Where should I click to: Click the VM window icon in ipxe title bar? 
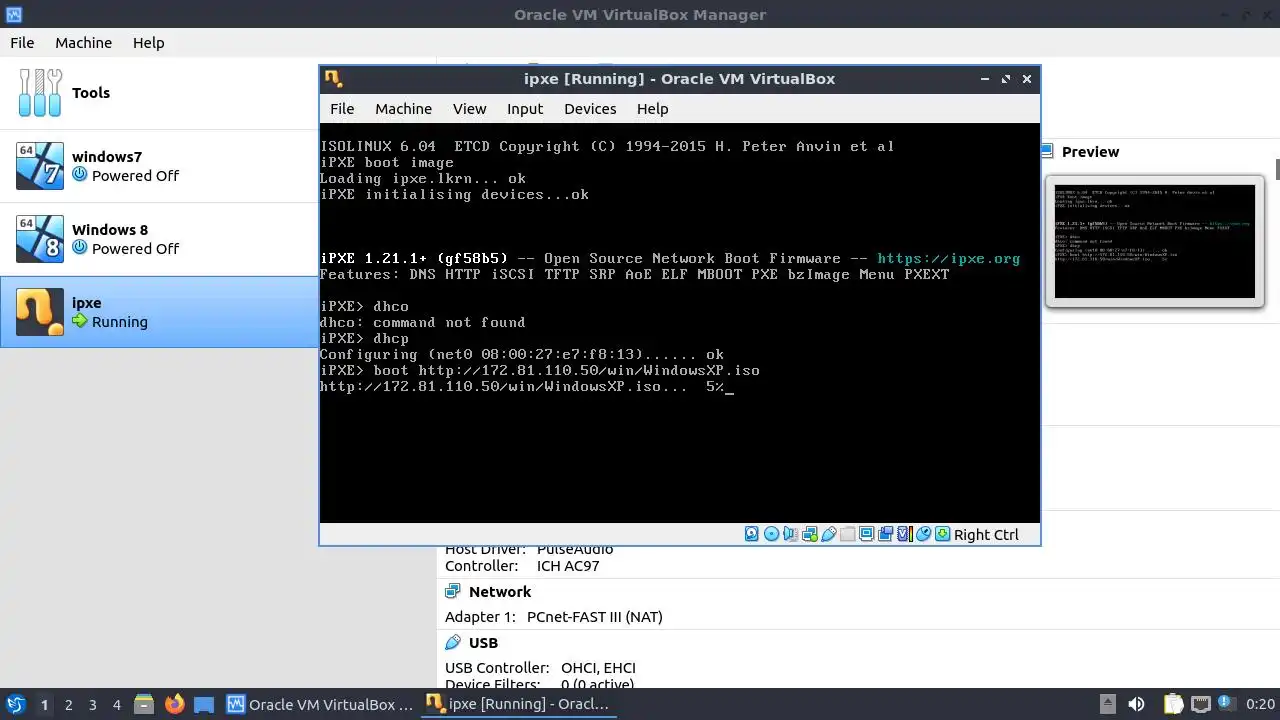(333, 78)
